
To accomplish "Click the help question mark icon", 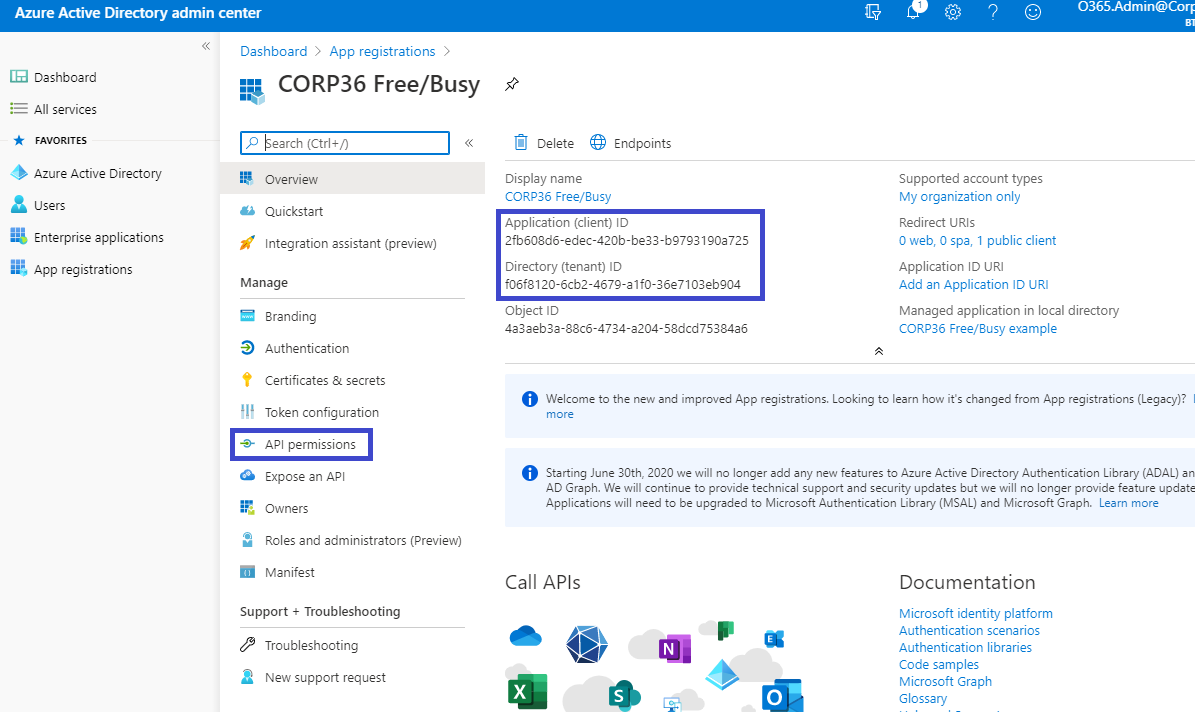I will 993,13.
